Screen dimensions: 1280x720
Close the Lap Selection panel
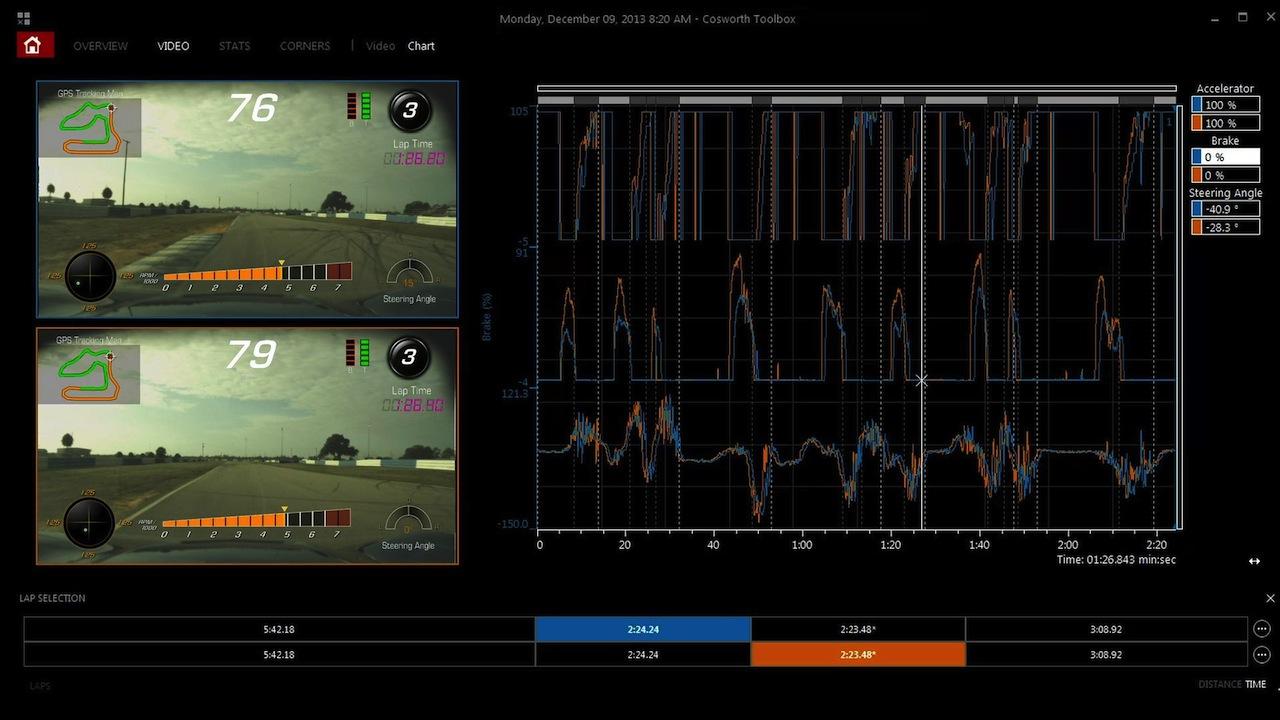click(x=1270, y=598)
